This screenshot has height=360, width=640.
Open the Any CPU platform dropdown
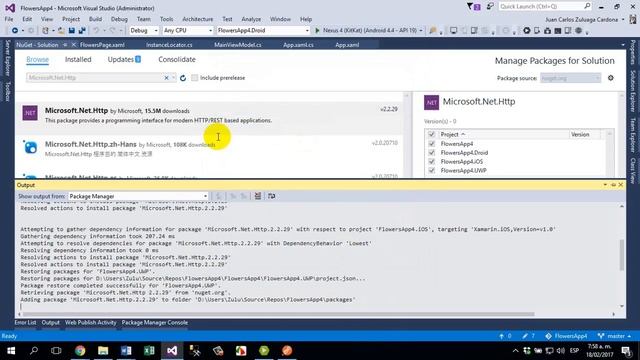(x=188, y=31)
